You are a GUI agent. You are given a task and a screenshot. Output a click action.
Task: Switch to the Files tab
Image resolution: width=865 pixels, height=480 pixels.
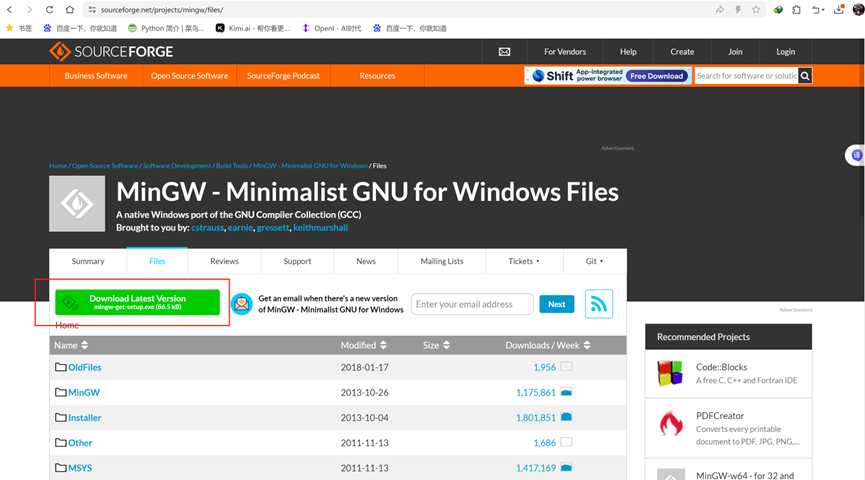tap(157, 261)
